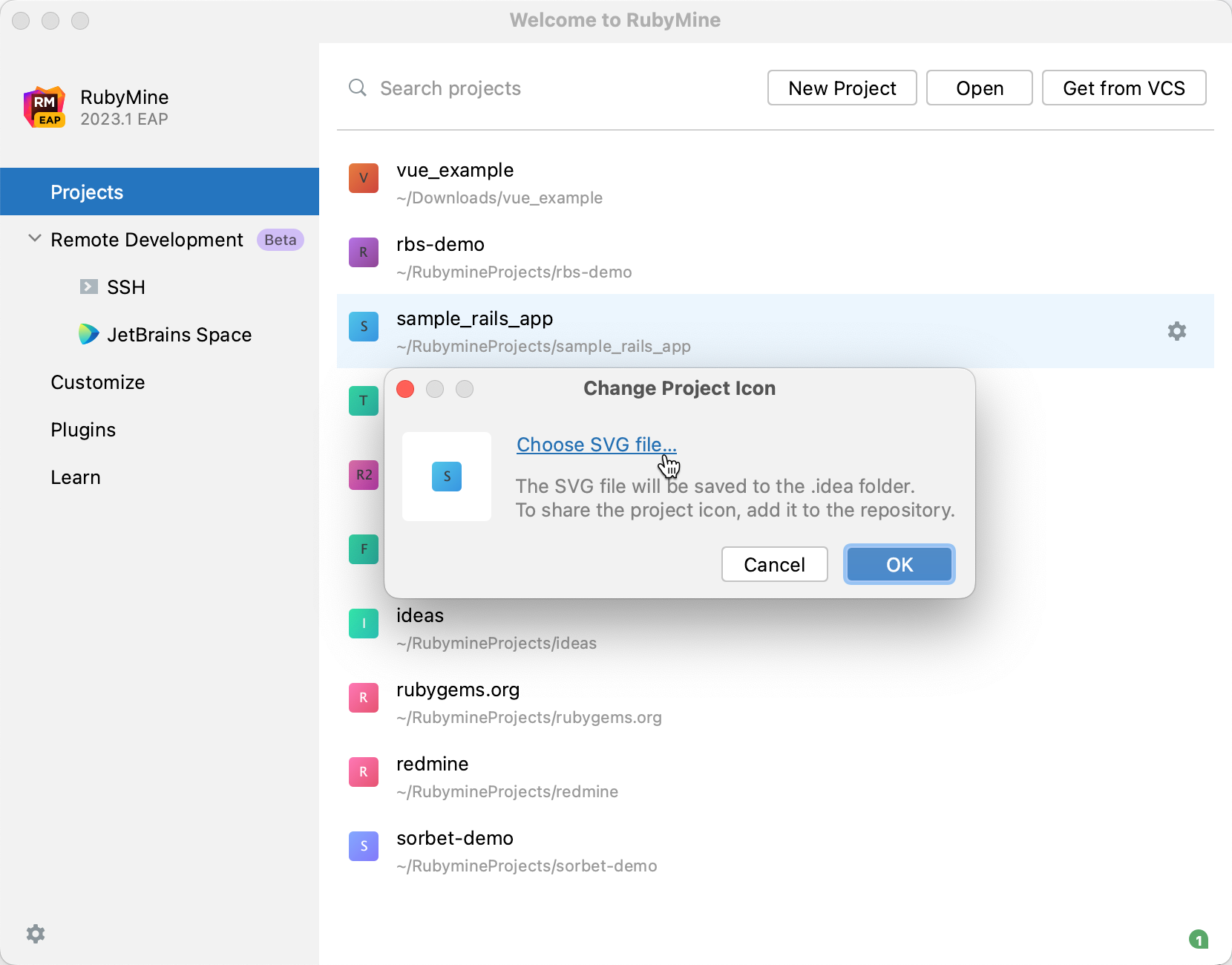Image resolution: width=1232 pixels, height=965 pixels.
Task: Collapse the Remote Development section
Action: [x=34, y=239]
